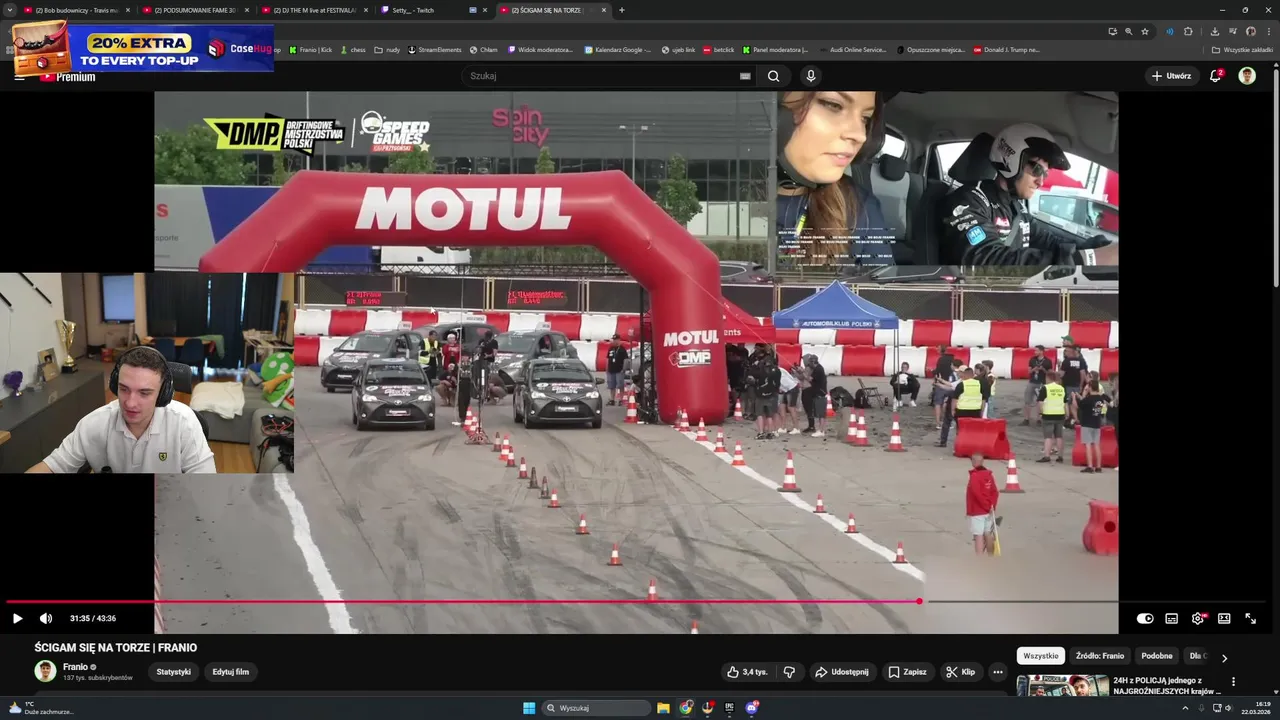This screenshot has height=720, width=1280.
Task: Open Chrome from taskbar
Action: [x=686, y=708]
